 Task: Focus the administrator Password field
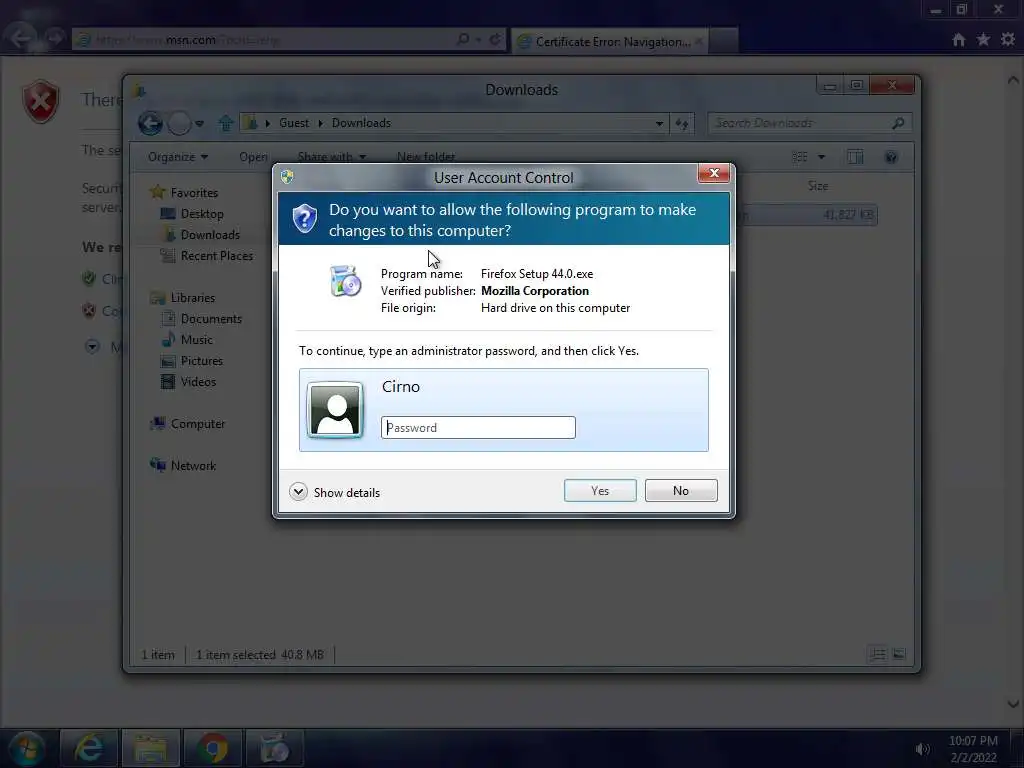478,428
